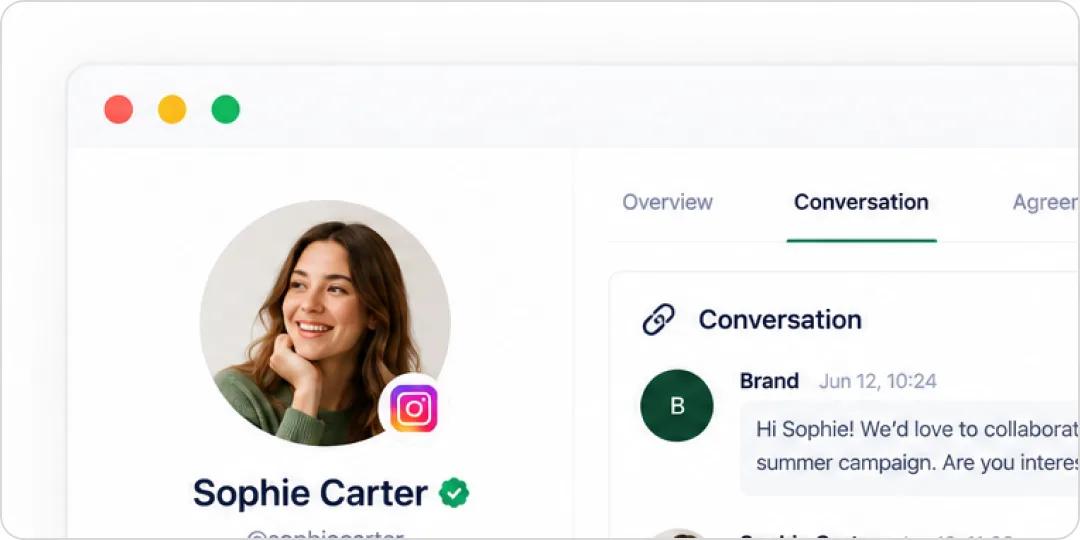Click the red close window button
Screen dimensions: 1080x540
point(118,110)
